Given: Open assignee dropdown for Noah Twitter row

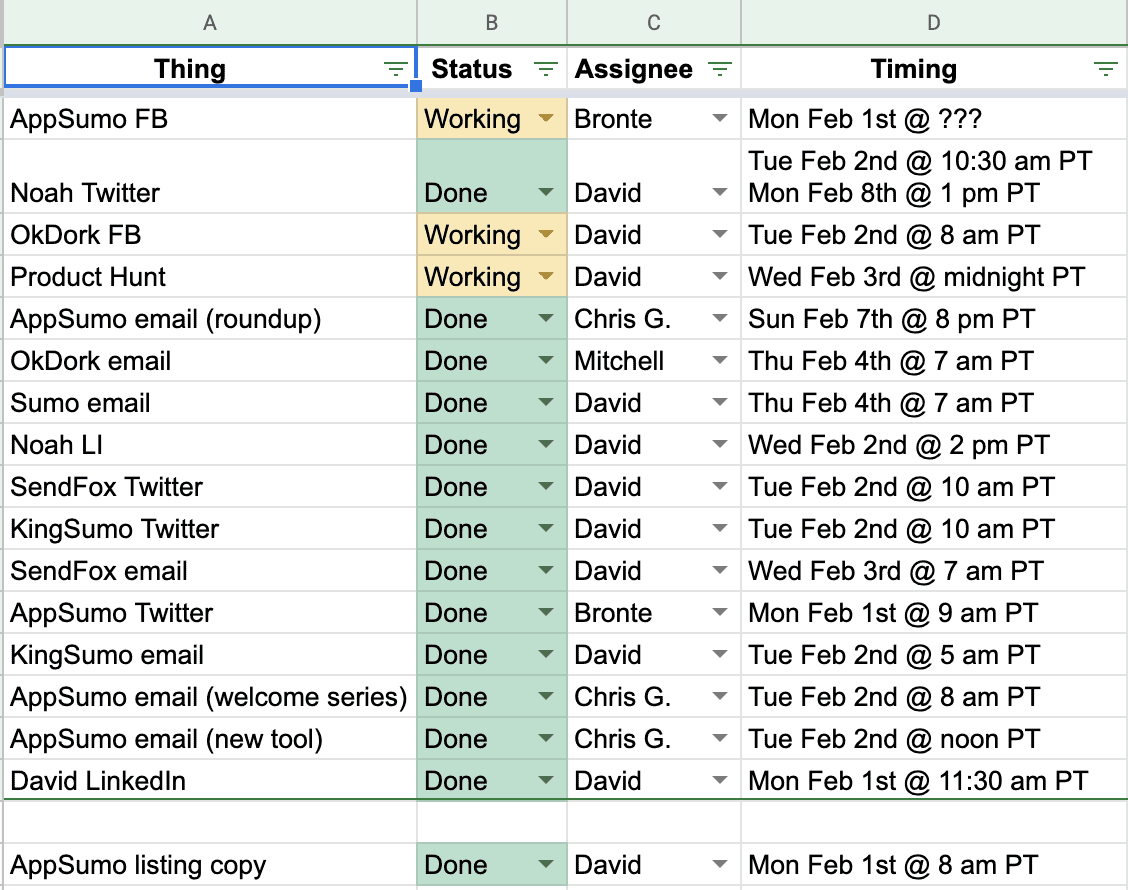Looking at the screenshot, I should 720,192.
